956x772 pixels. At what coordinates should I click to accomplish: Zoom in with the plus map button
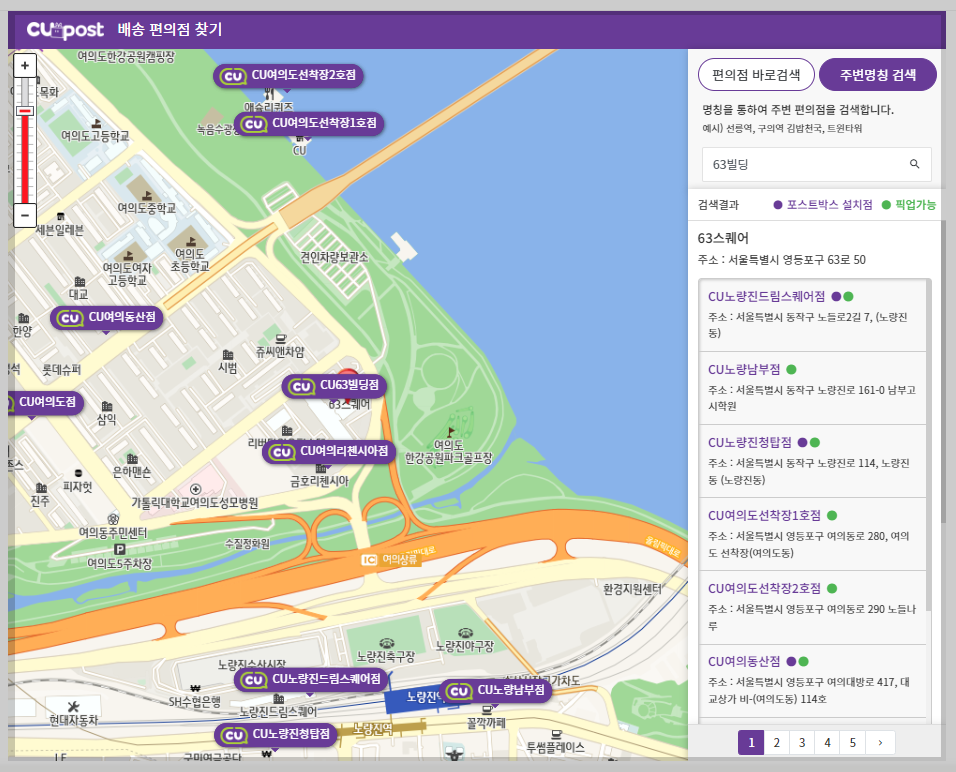coord(25,65)
